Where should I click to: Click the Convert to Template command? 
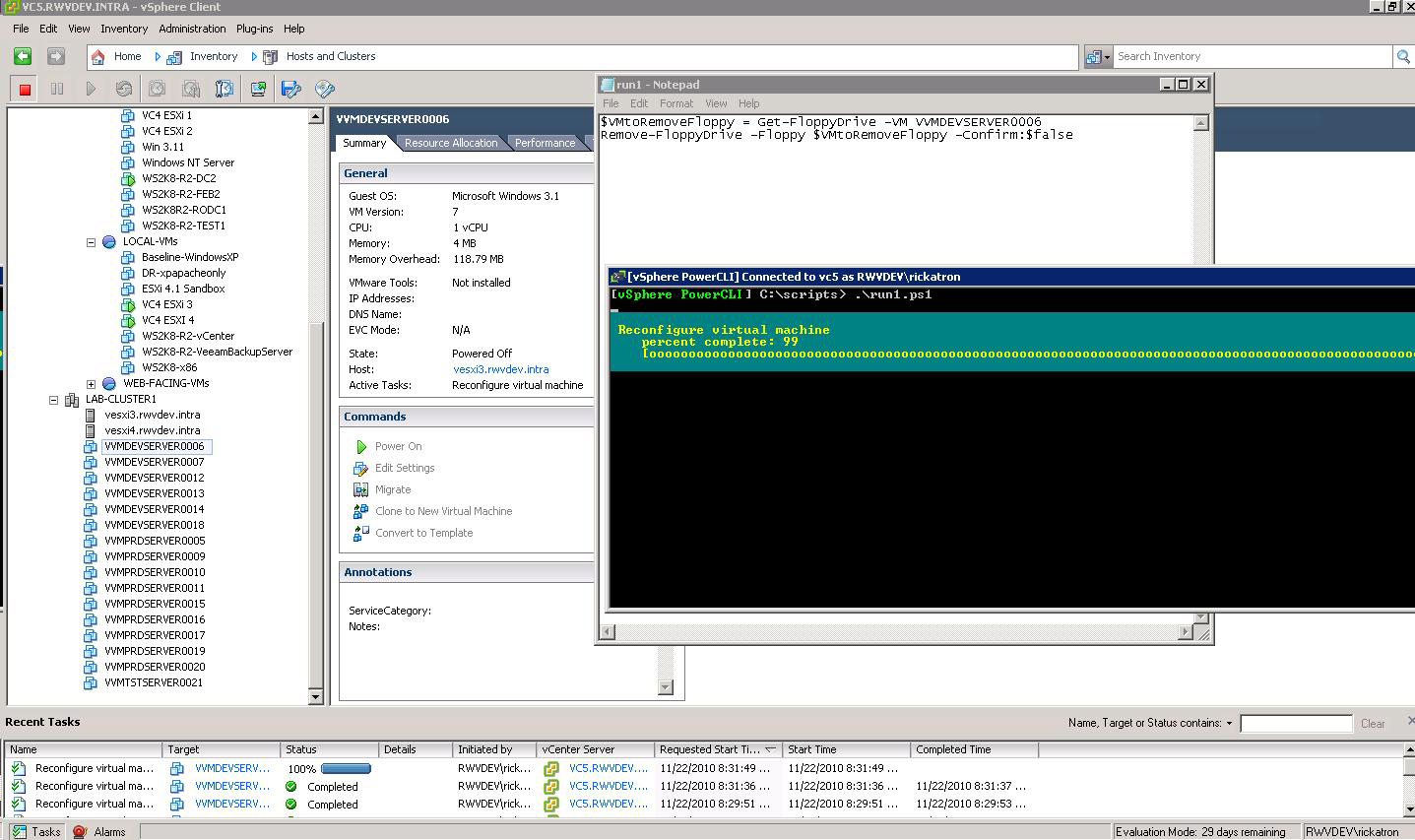coord(424,533)
